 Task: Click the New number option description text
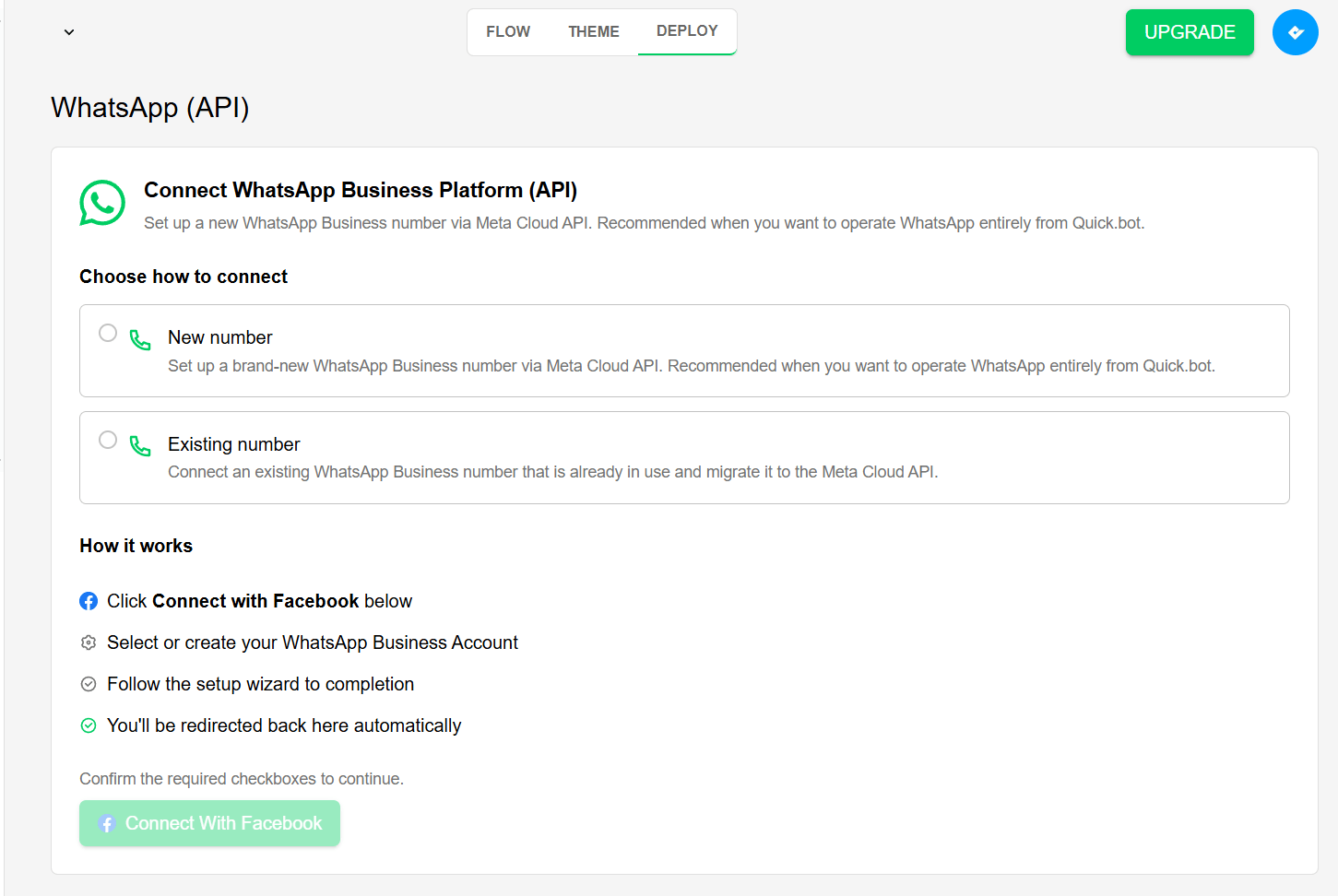coord(692,366)
